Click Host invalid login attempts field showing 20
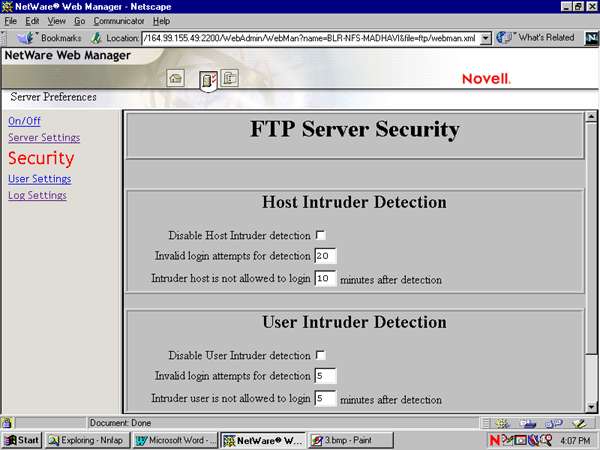Image resolution: width=600 pixels, height=450 pixels. (x=325, y=256)
